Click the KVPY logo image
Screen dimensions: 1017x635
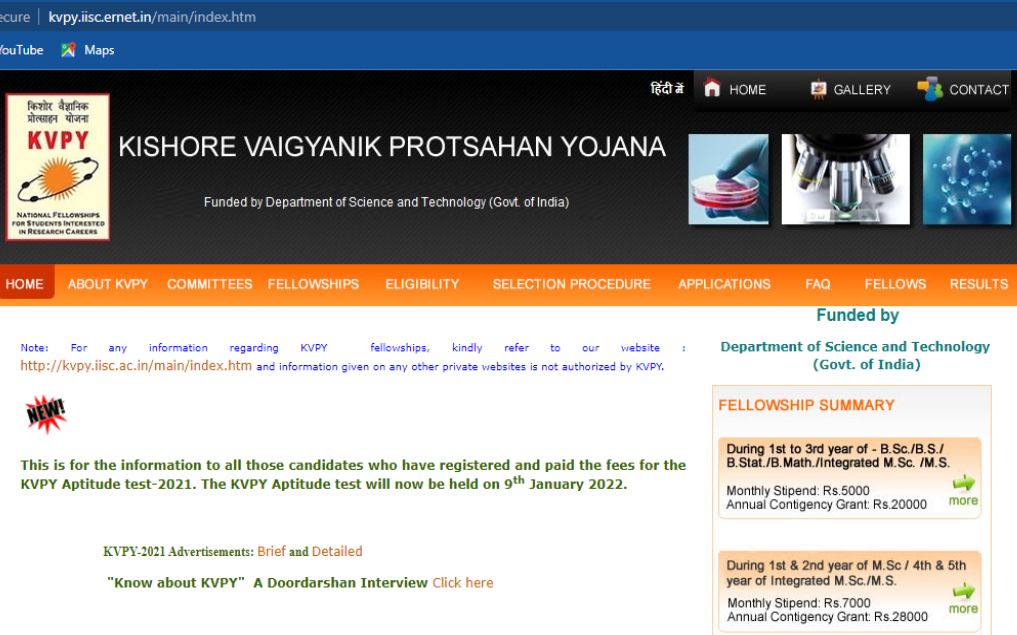pos(58,167)
